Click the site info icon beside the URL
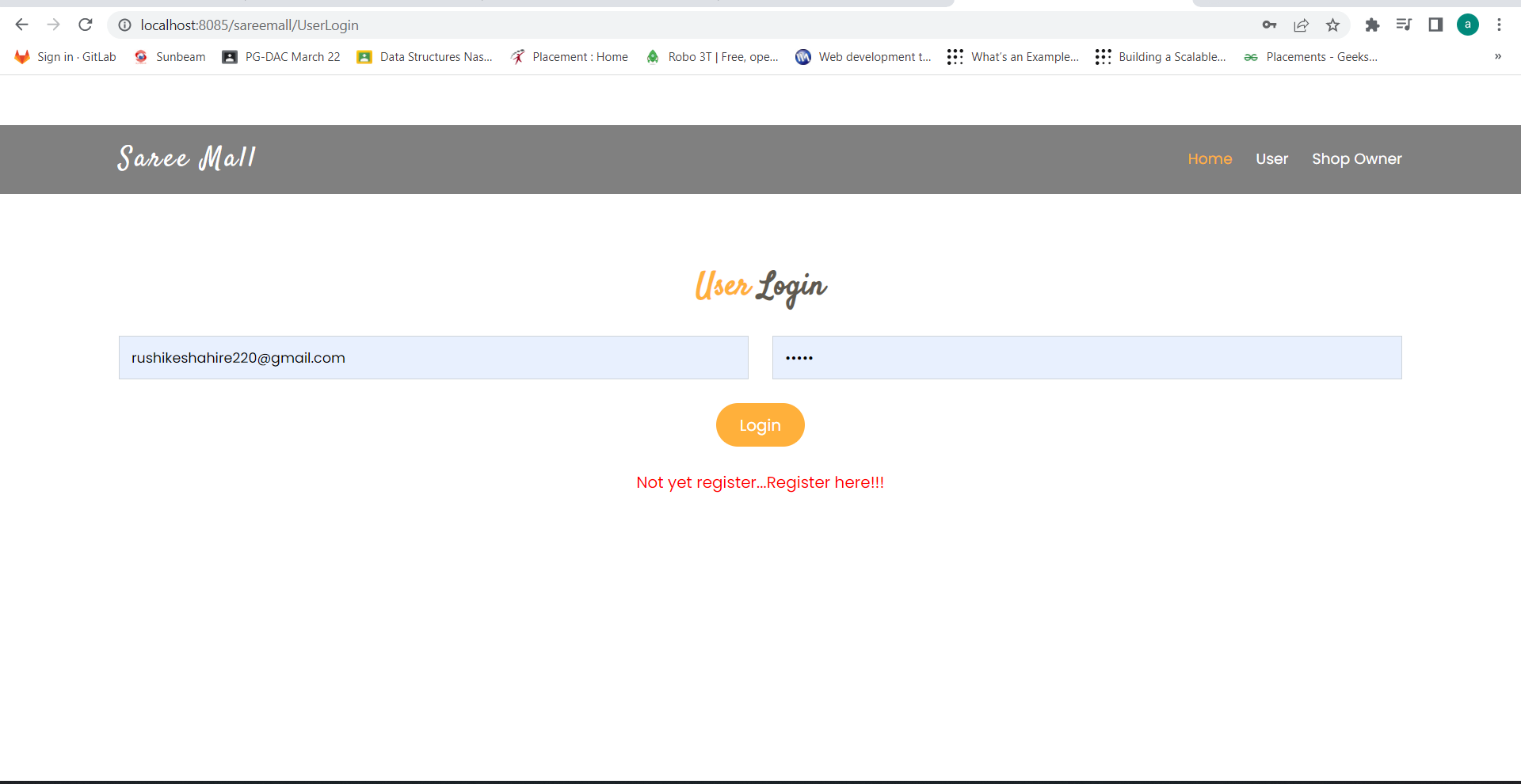The image size is (1521, 784). tap(124, 25)
